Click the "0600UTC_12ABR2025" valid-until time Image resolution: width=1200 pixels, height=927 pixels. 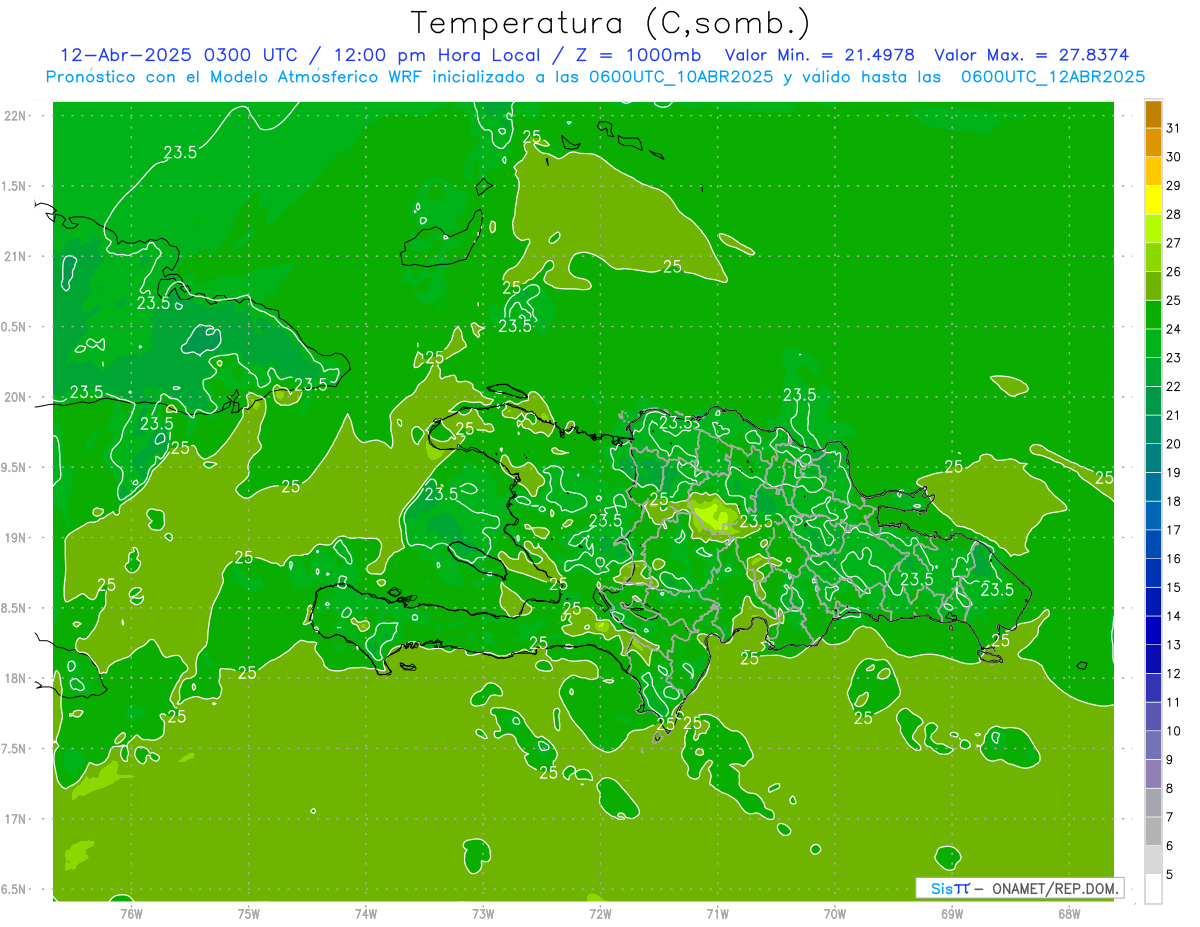pos(1053,77)
